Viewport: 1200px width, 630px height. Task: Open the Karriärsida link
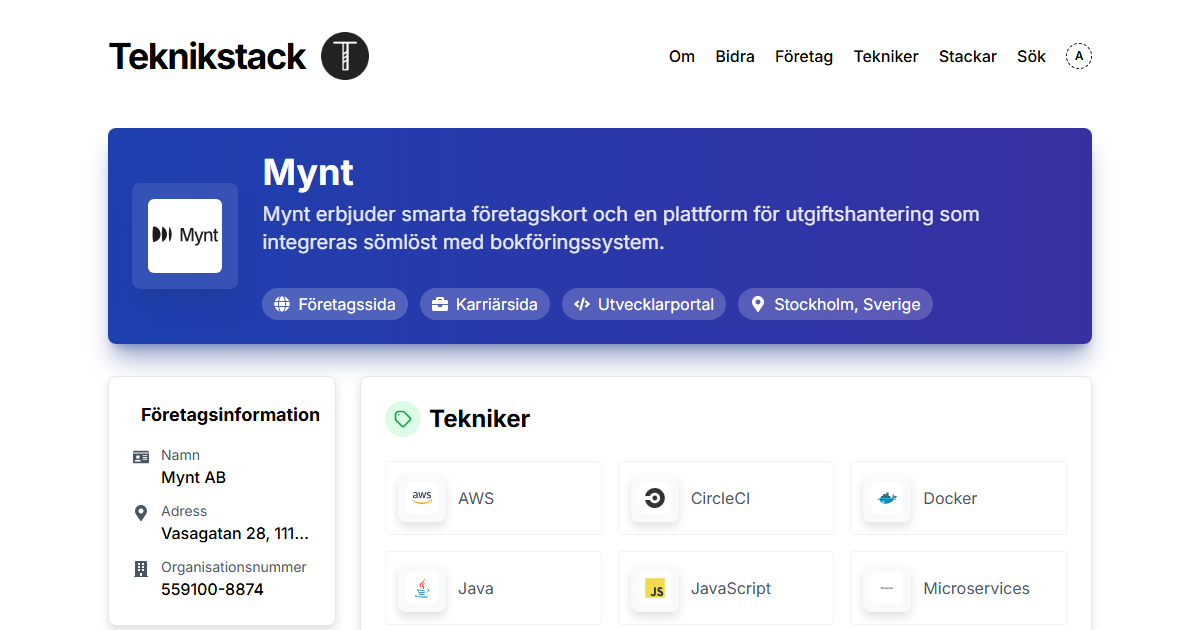coord(485,304)
